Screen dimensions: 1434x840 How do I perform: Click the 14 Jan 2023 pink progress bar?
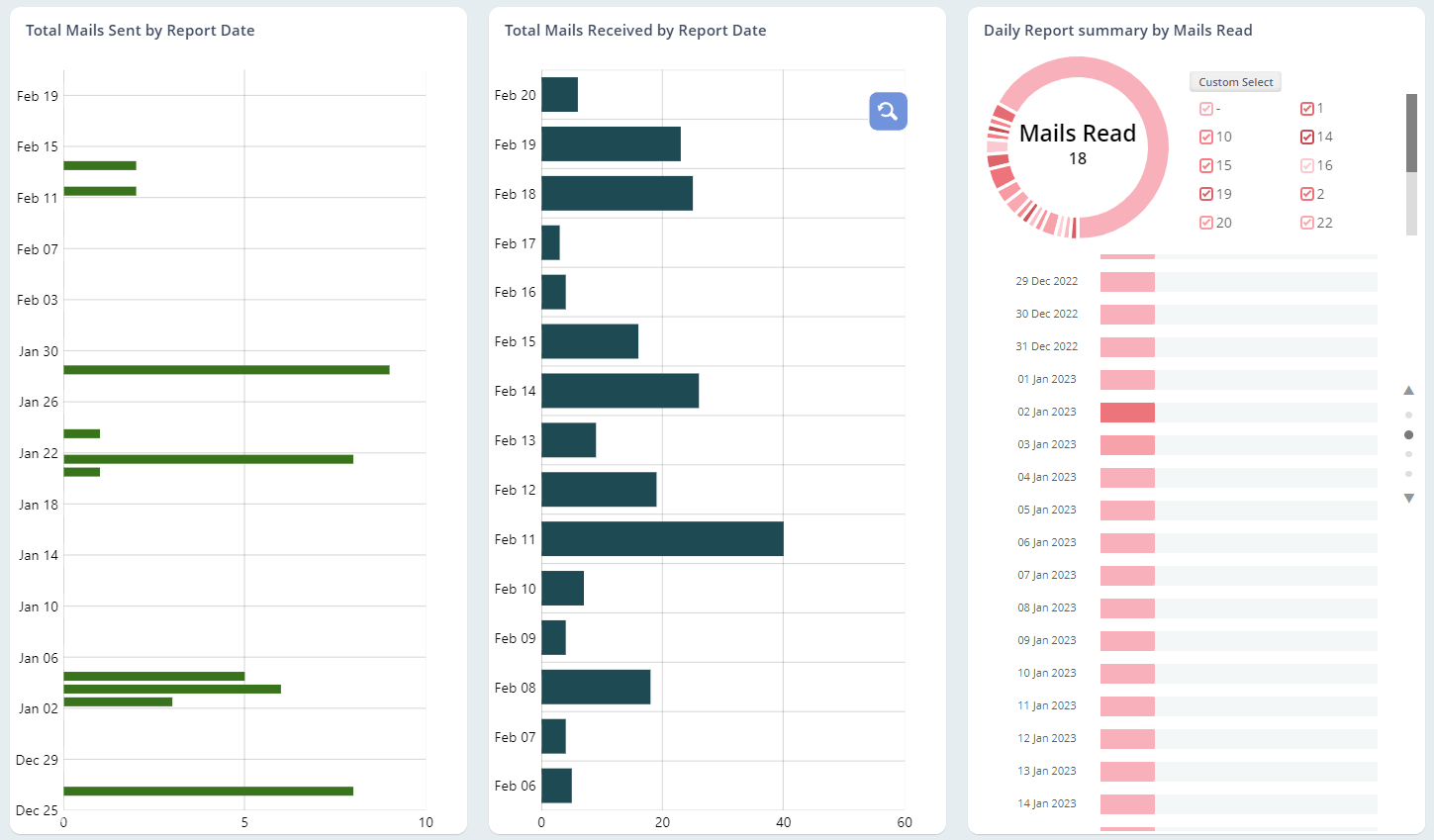click(x=1127, y=802)
